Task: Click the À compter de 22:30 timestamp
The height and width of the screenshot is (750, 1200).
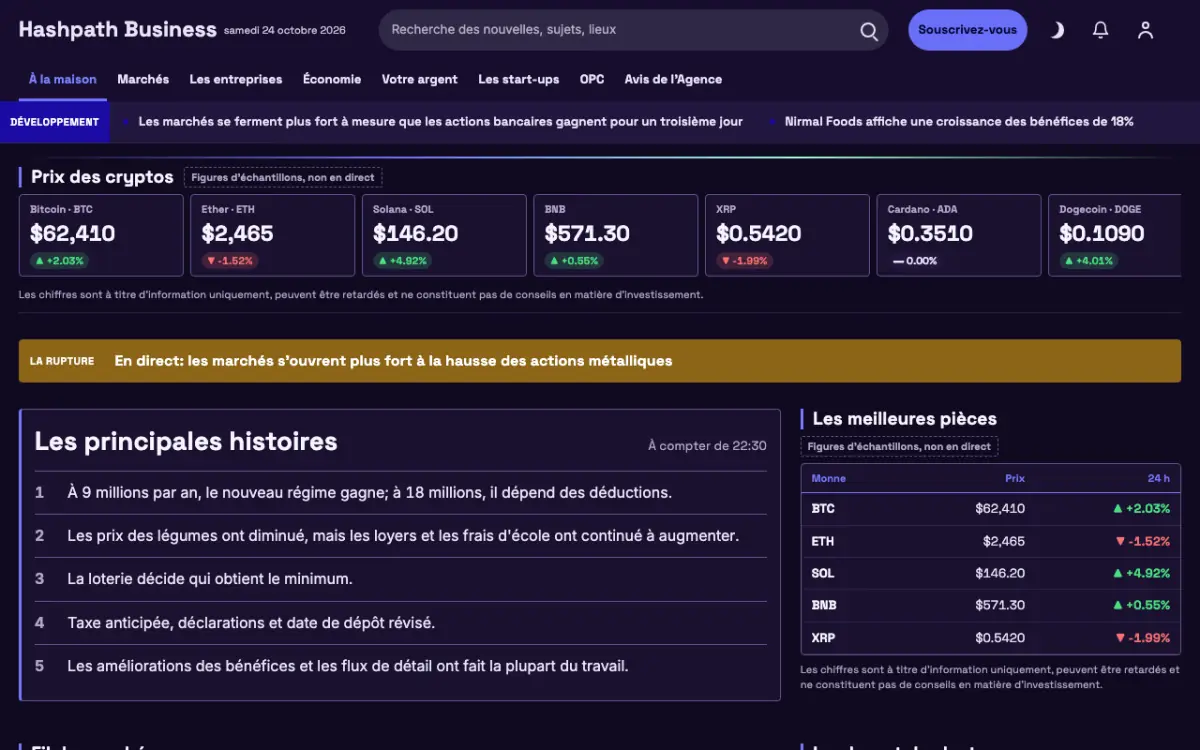Action: pos(707,446)
